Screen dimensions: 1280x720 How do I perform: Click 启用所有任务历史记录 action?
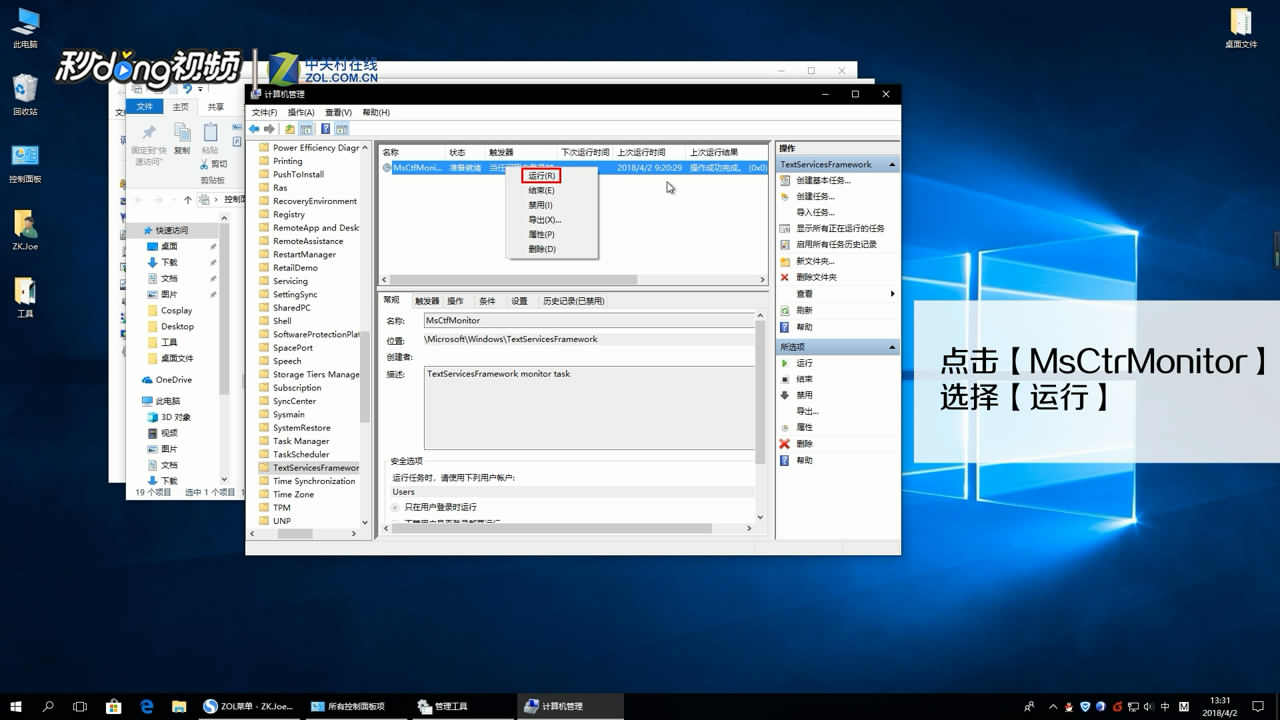click(x=836, y=244)
